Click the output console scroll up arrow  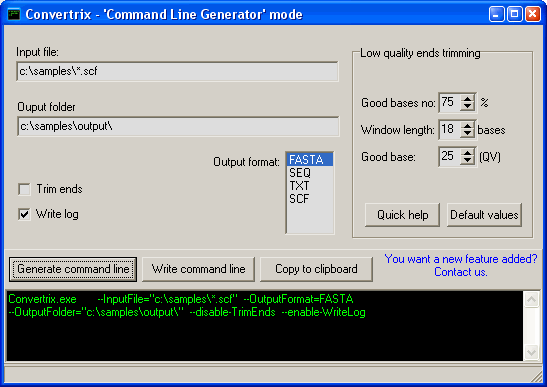(531, 300)
